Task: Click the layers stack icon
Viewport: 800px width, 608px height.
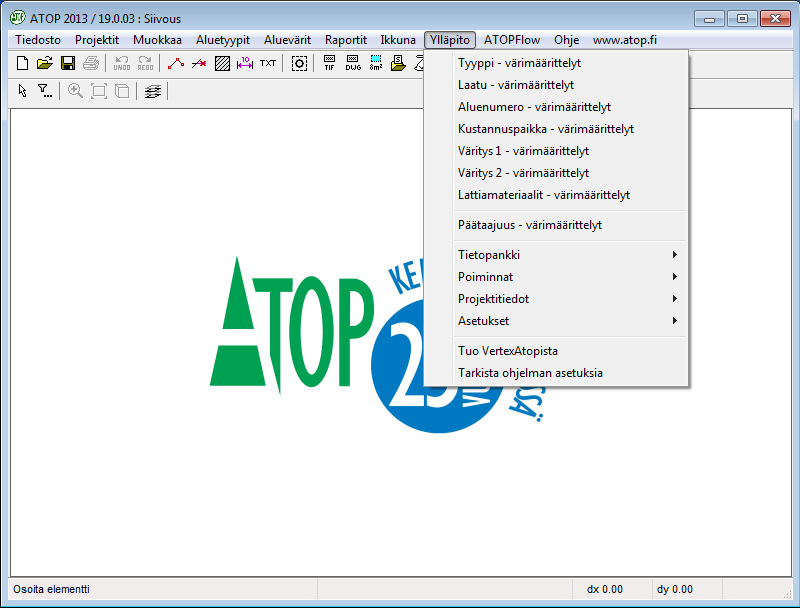Action: pos(153,91)
